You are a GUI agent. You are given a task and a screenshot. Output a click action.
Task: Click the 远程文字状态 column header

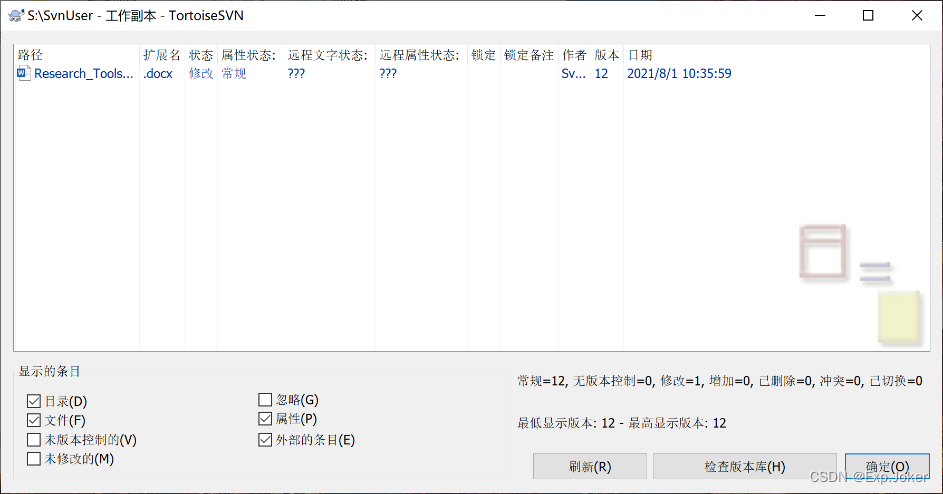click(x=327, y=55)
